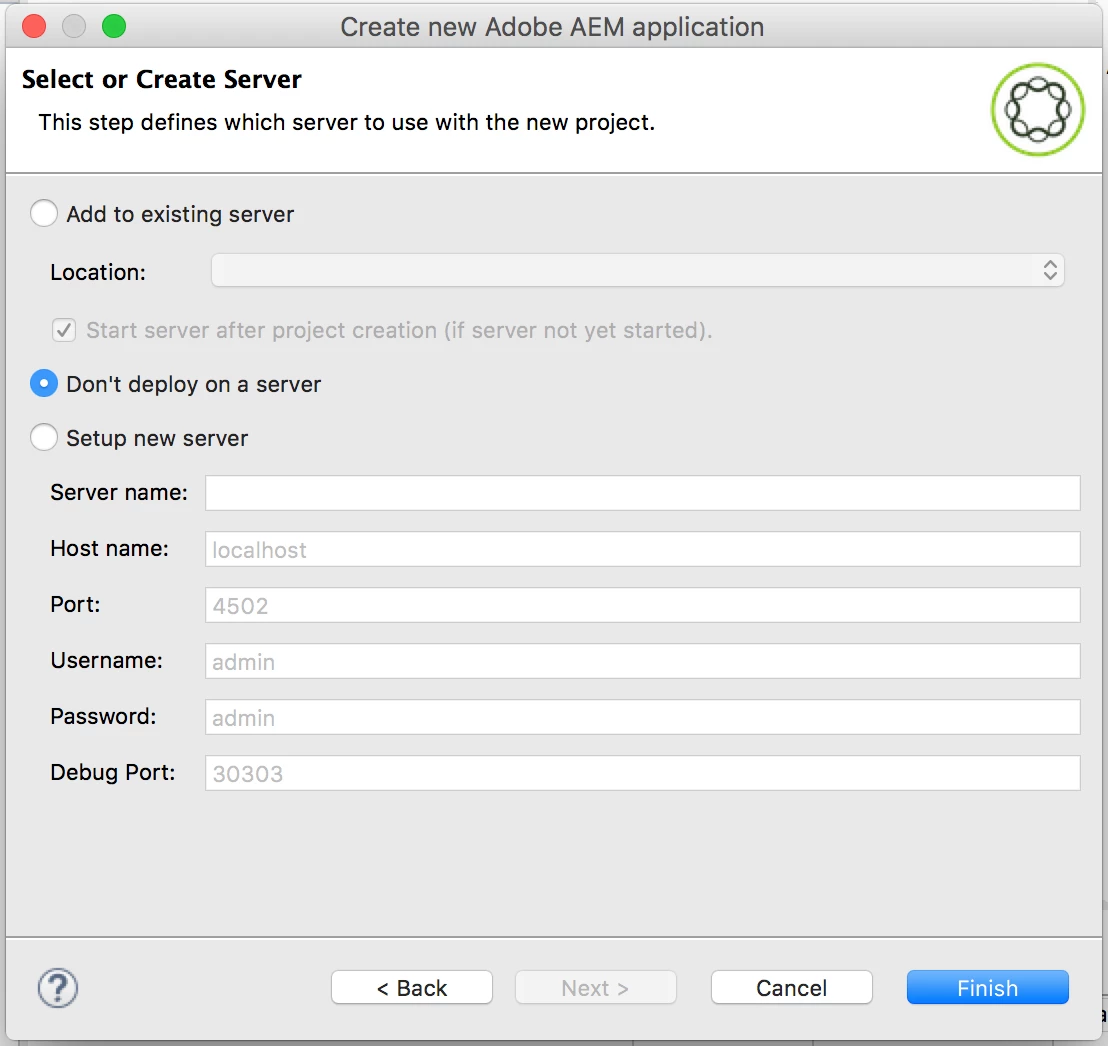This screenshot has width=1108, height=1046.
Task: Focus the Server name input field
Action: [x=642, y=493]
